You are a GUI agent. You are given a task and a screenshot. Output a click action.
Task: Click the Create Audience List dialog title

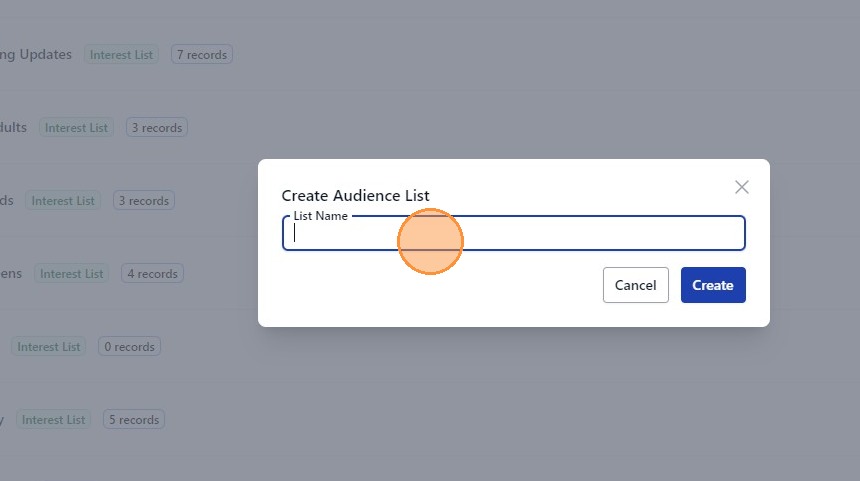pos(355,195)
